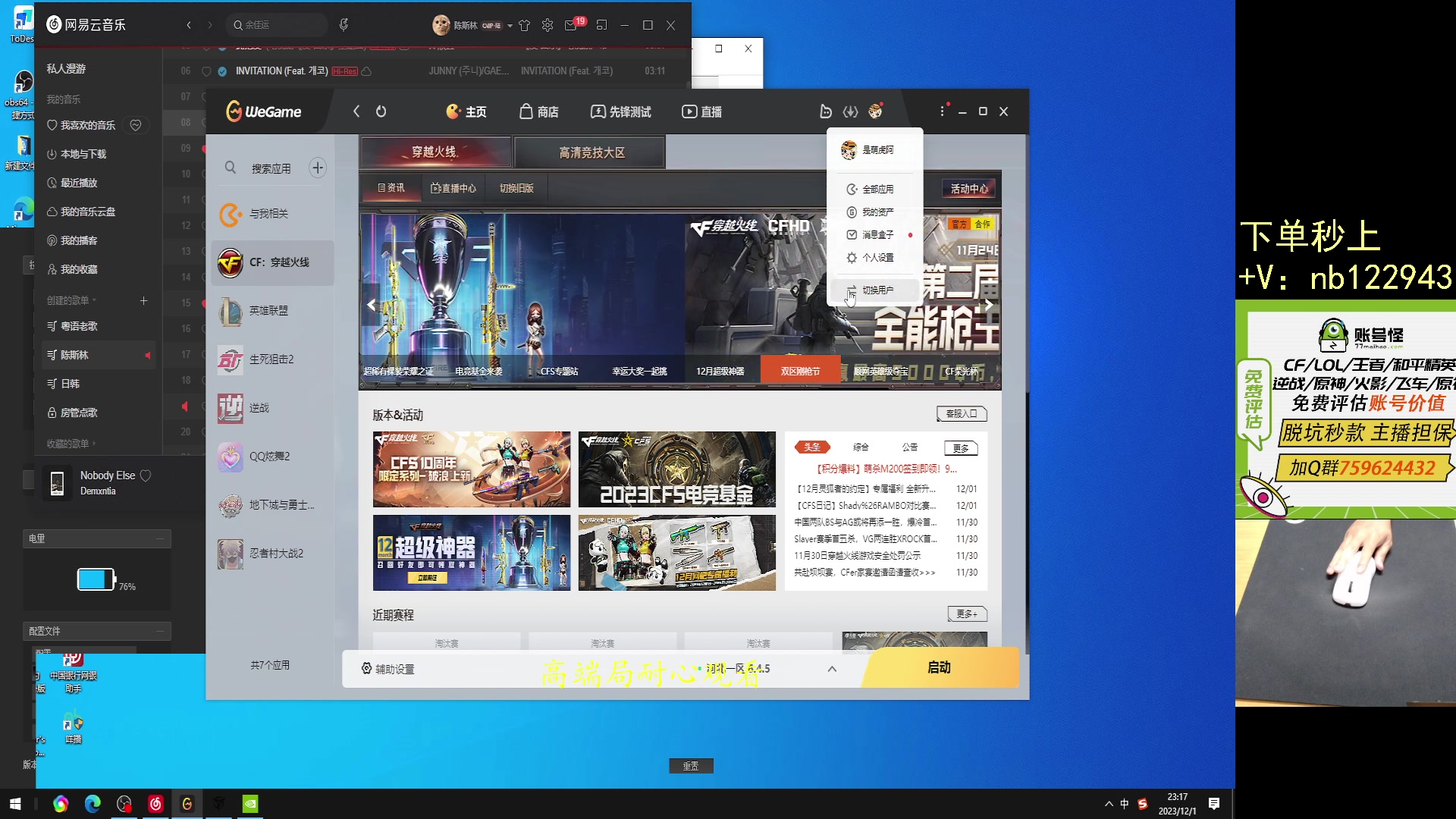Select 忍者村大战2 in game list
Image resolution: width=1456 pixels, height=819 pixels.
pyautogui.click(x=273, y=554)
